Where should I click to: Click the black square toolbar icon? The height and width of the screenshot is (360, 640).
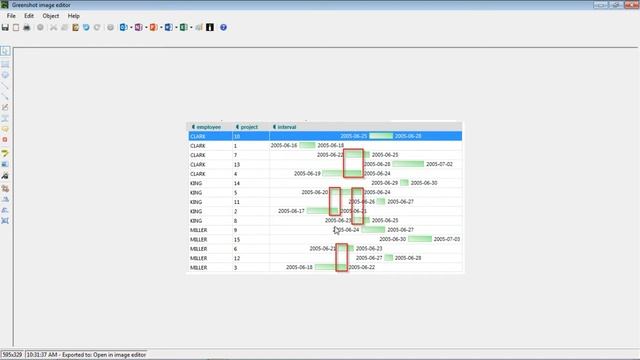coord(210,27)
